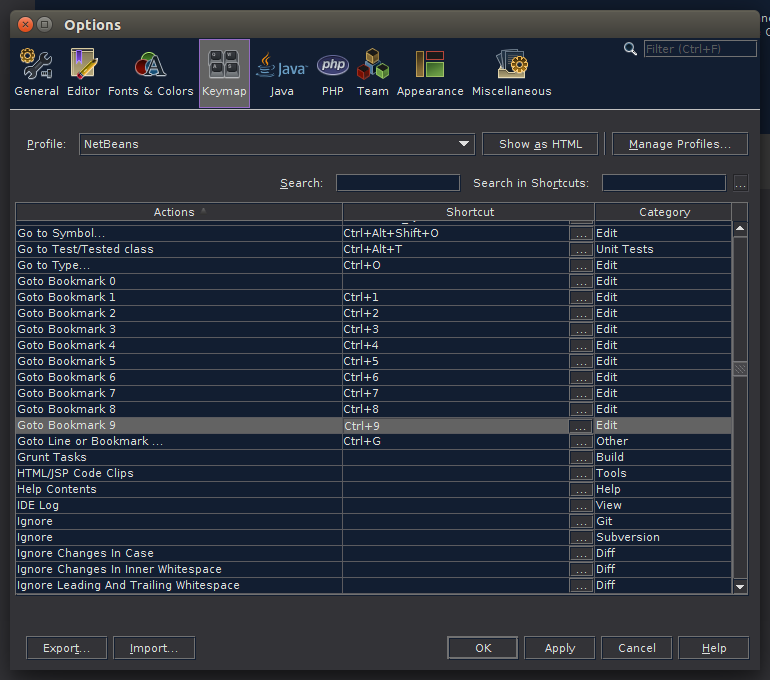Select the Keymap category
This screenshot has width=770, height=680.
coord(224,73)
